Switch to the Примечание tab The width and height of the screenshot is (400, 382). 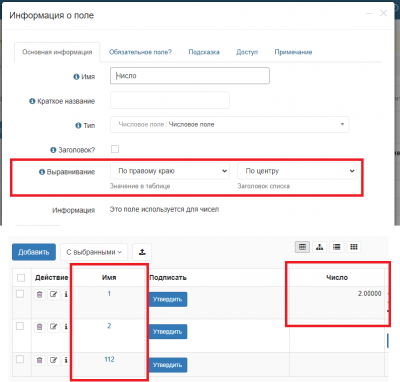tap(293, 52)
